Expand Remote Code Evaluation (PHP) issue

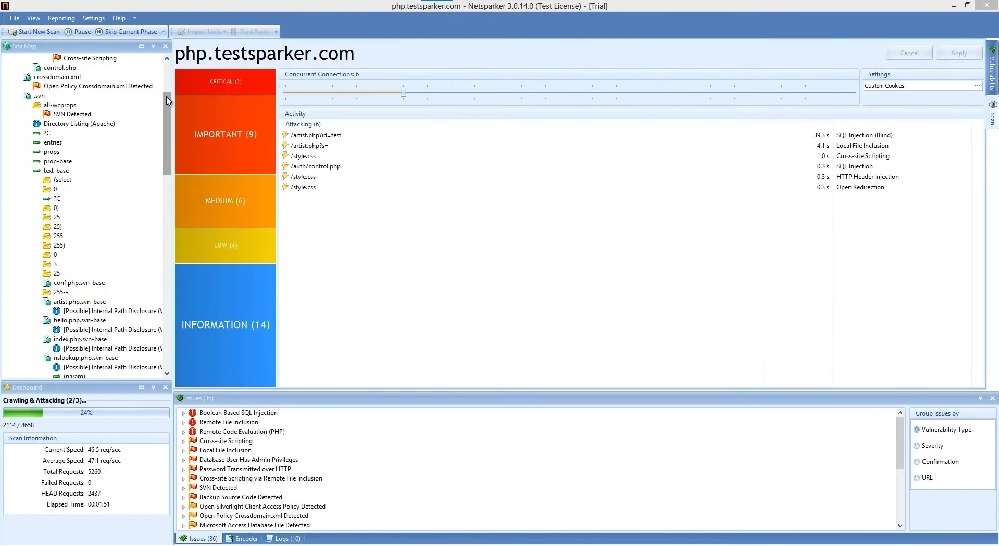(x=183, y=431)
